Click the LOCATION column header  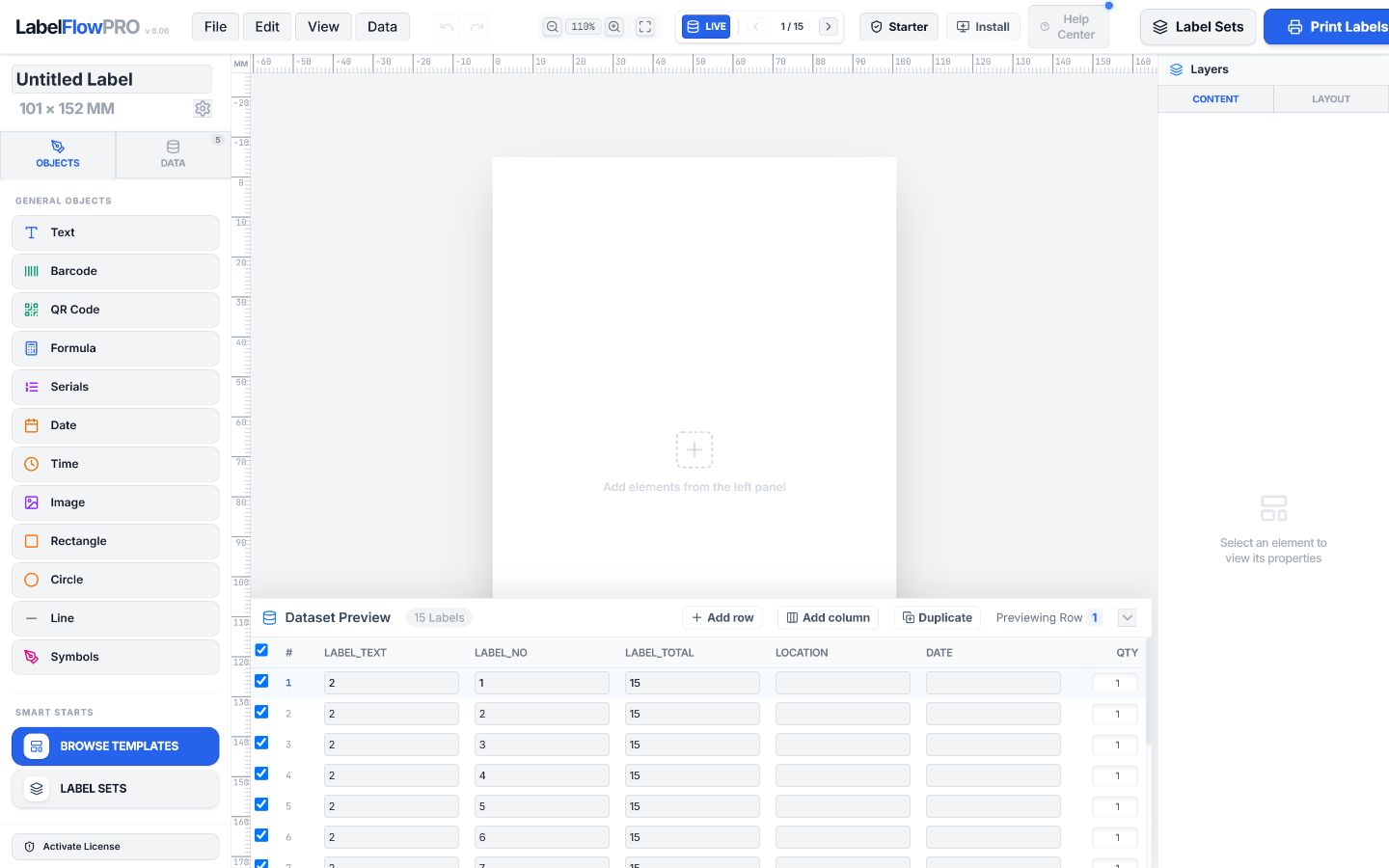(802, 653)
